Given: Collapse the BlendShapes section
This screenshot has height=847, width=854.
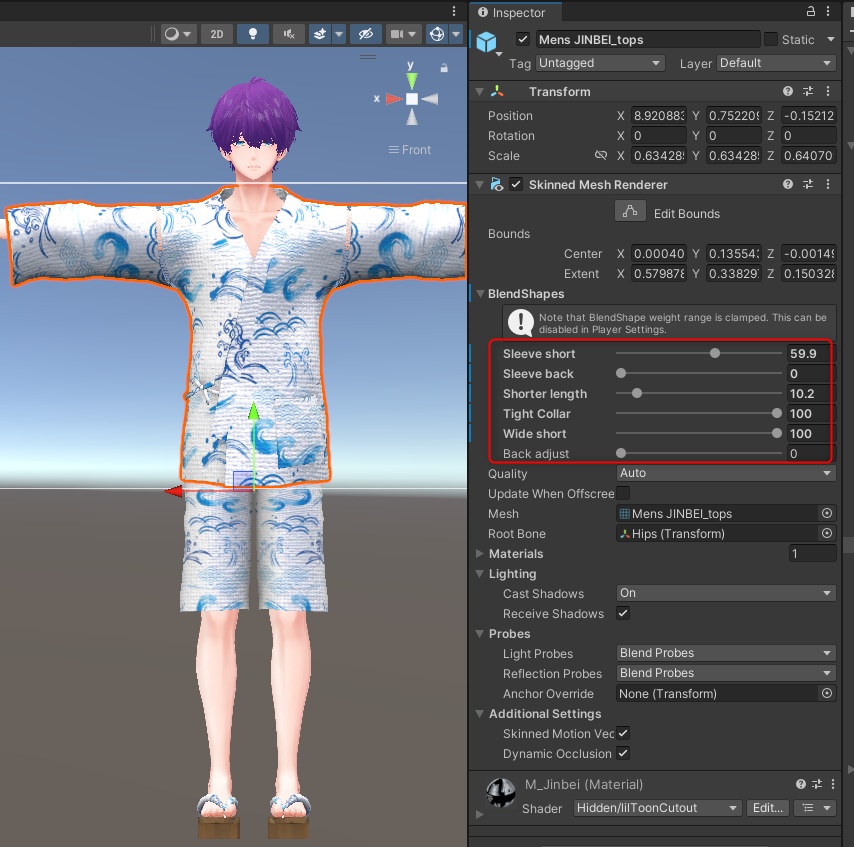Looking at the screenshot, I should click(x=480, y=294).
